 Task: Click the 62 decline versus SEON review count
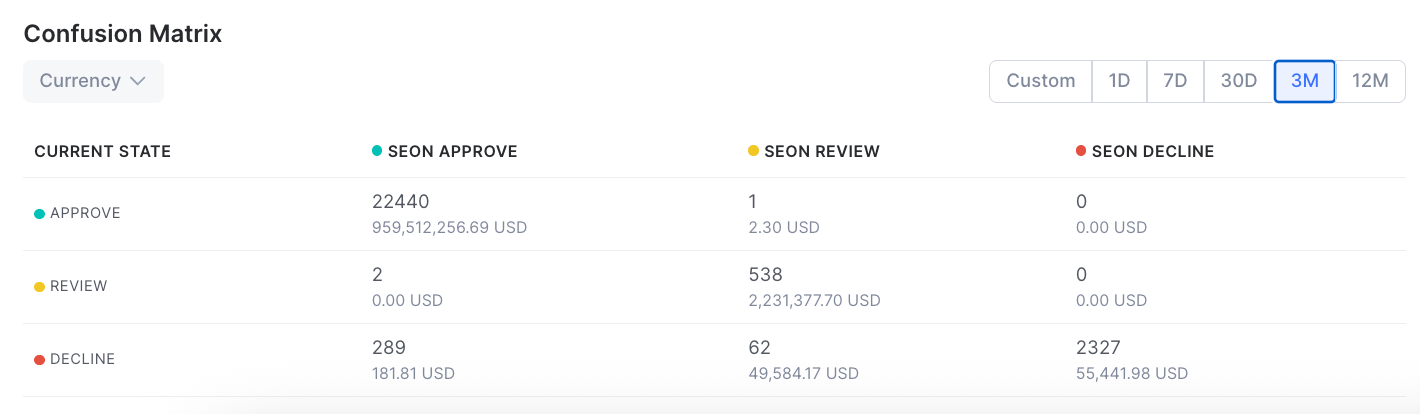[x=759, y=348]
